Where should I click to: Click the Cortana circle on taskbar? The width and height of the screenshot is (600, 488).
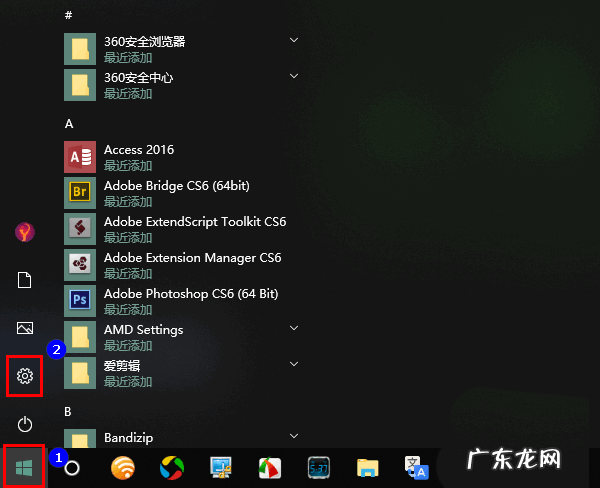[72, 468]
